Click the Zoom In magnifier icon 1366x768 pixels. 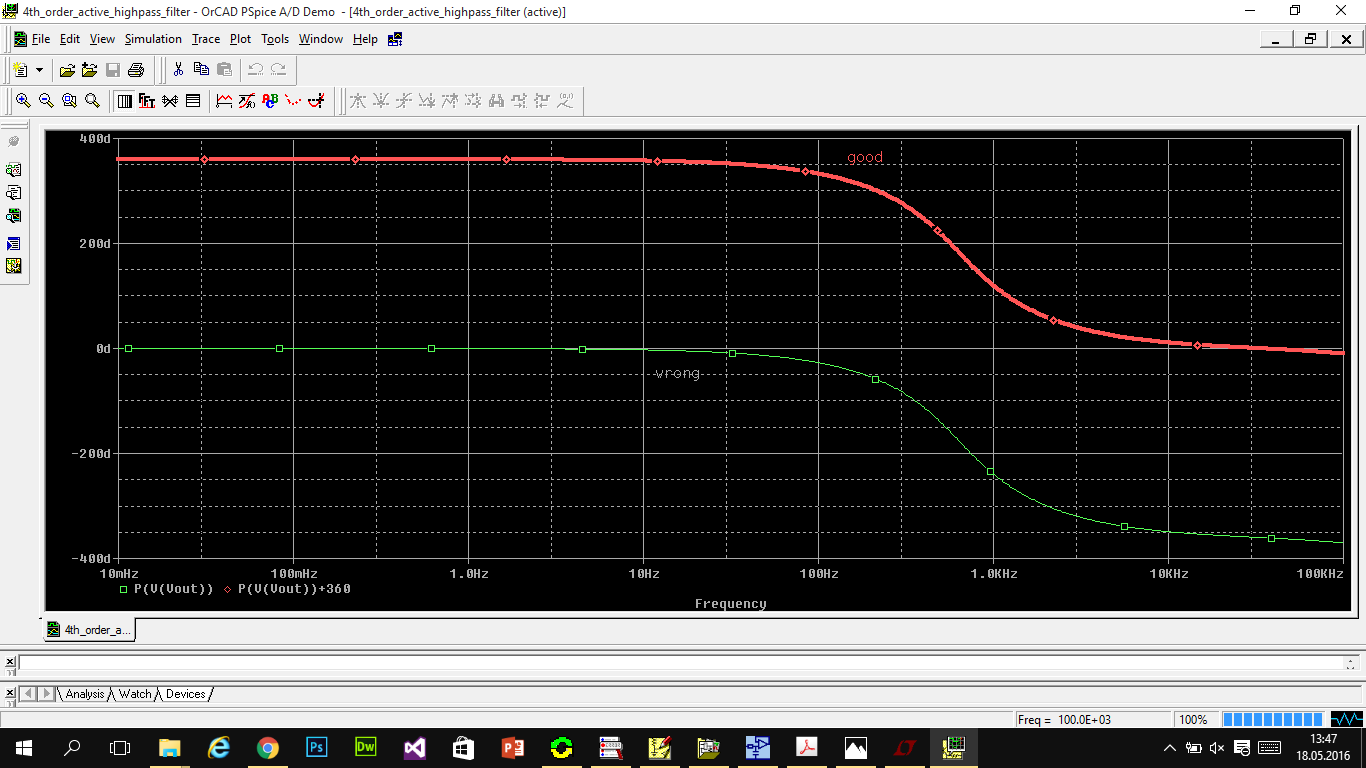[23, 101]
